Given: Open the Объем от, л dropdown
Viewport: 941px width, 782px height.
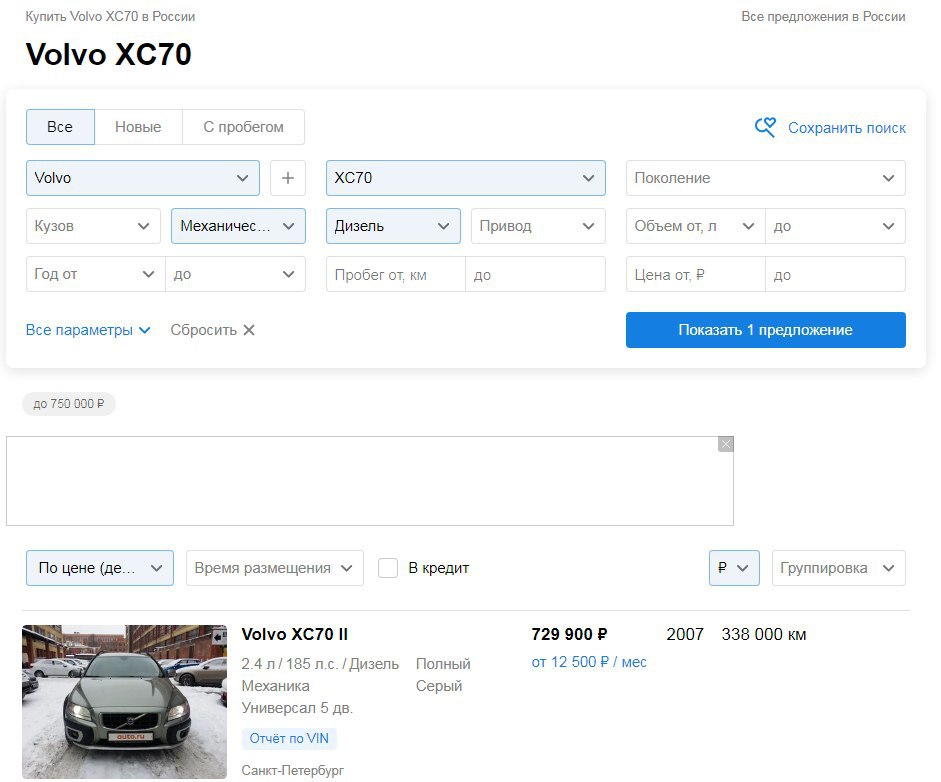Looking at the screenshot, I should point(696,226).
